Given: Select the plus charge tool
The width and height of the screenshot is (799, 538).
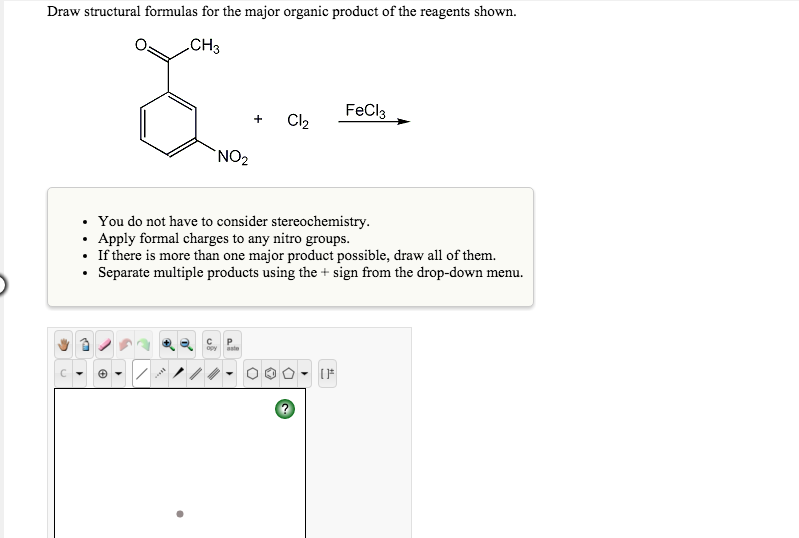Looking at the screenshot, I should pyautogui.click(x=102, y=373).
